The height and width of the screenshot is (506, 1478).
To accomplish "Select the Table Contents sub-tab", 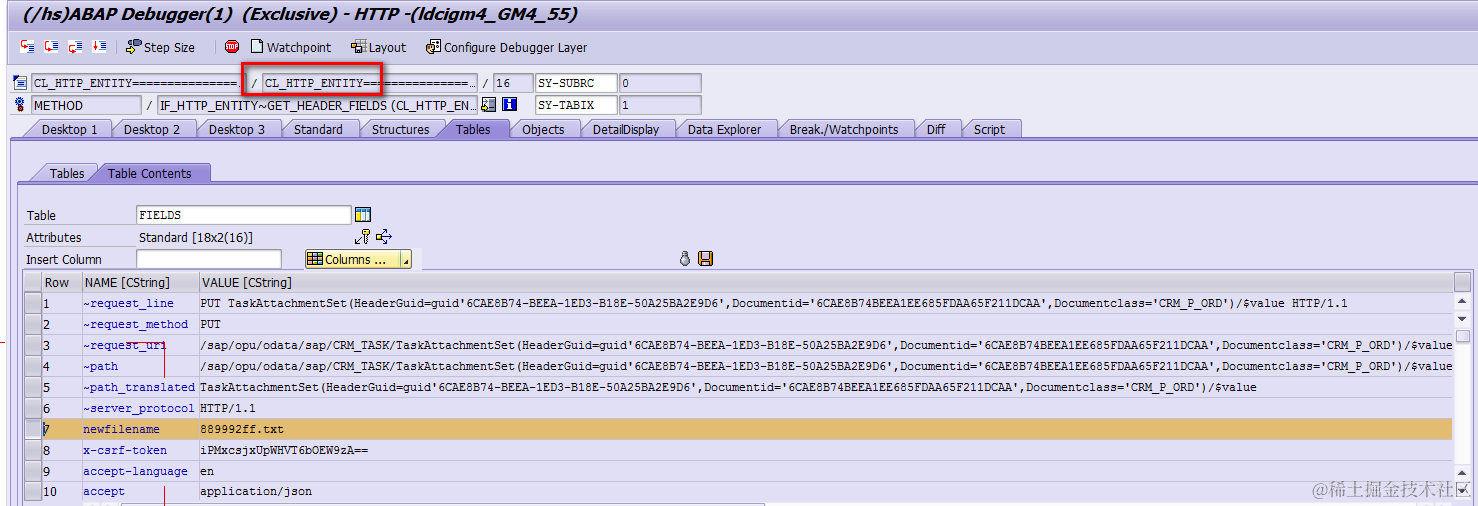I will tap(149, 173).
